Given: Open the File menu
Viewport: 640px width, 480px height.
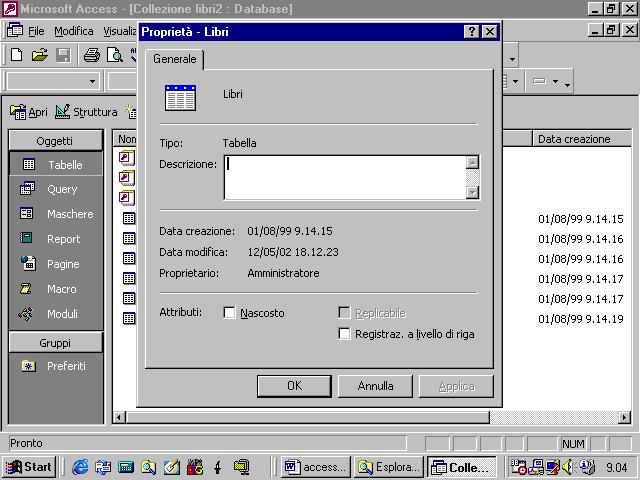Looking at the screenshot, I should click(x=36, y=31).
